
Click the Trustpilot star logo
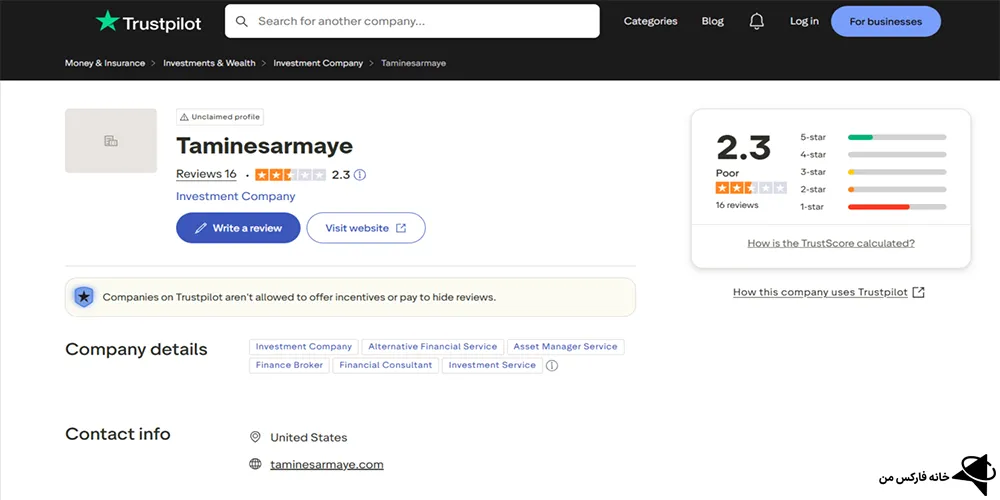pos(107,21)
